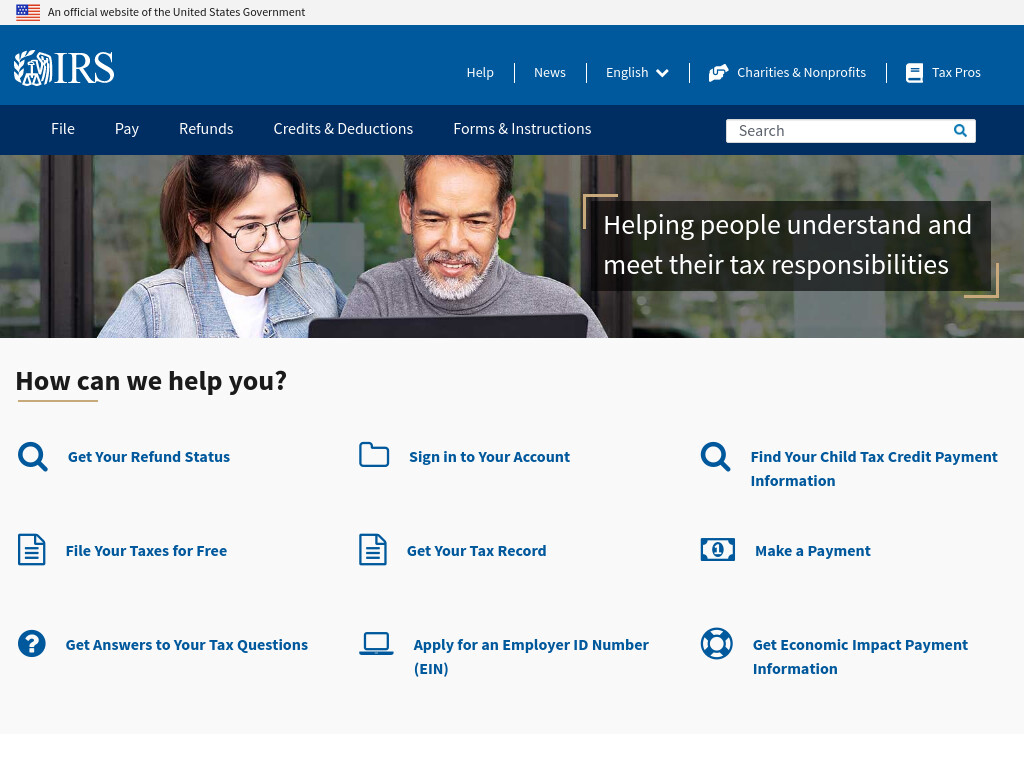Click the Get Your Tax Record link

[476, 551]
